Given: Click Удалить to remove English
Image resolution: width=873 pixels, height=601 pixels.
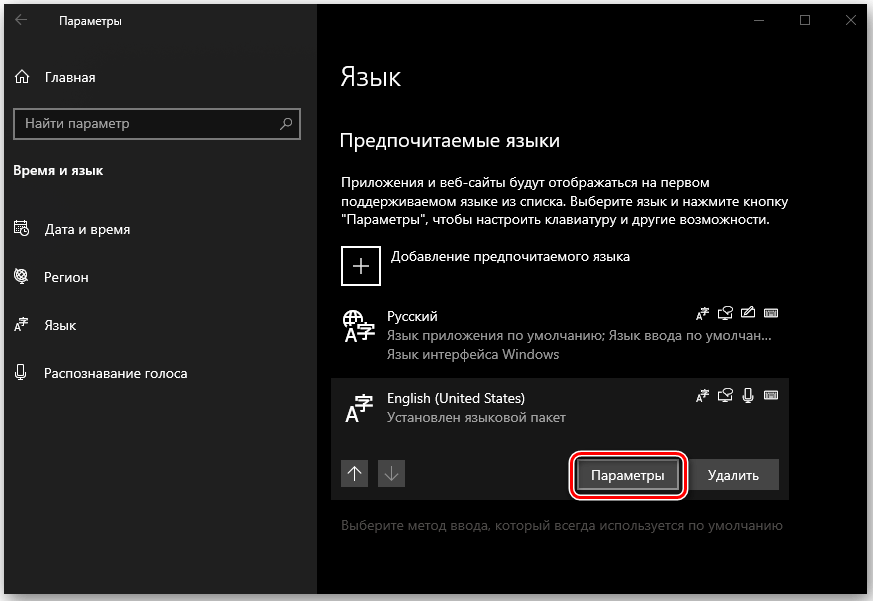Looking at the screenshot, I should (733, 475).
